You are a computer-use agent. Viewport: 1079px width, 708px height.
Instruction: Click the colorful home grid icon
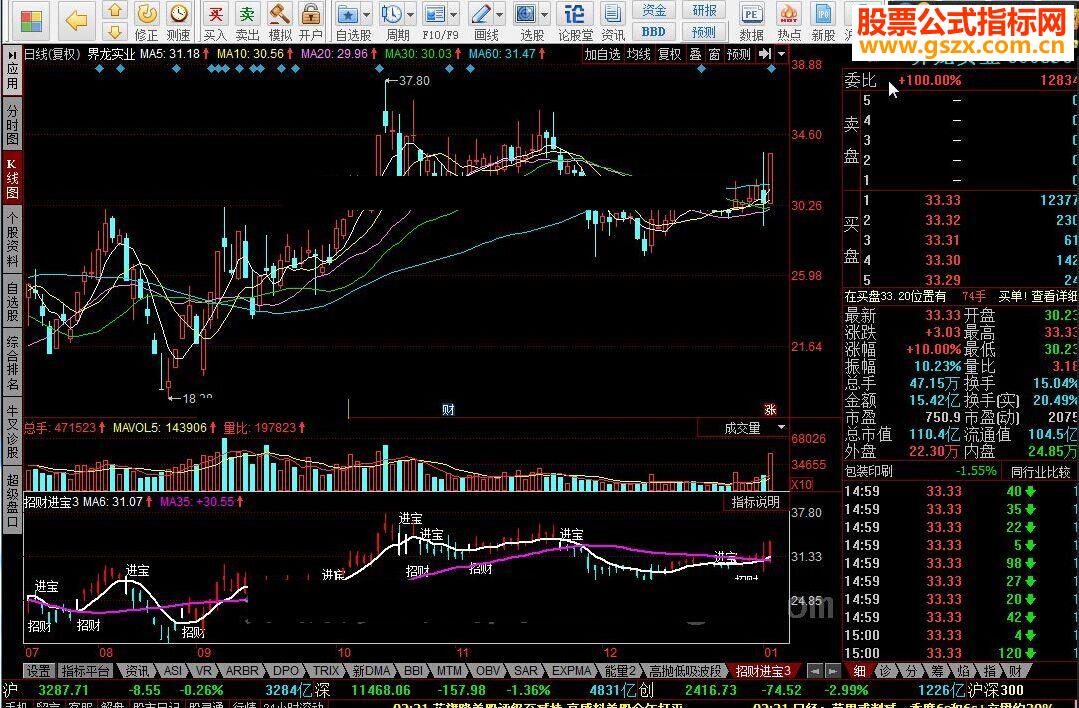30,21
